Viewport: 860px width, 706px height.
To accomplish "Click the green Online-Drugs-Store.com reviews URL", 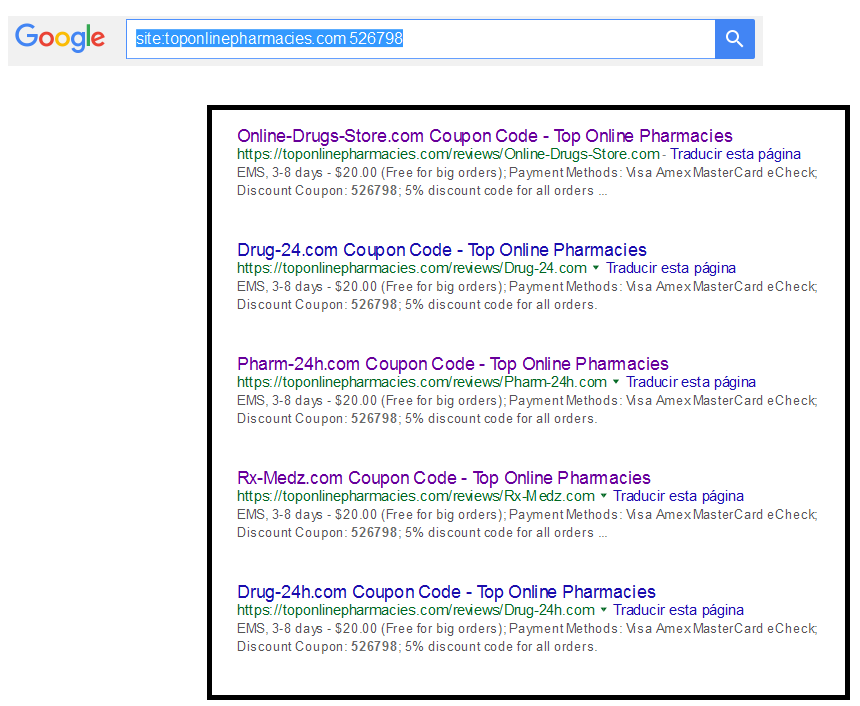I will click(448, 154).
